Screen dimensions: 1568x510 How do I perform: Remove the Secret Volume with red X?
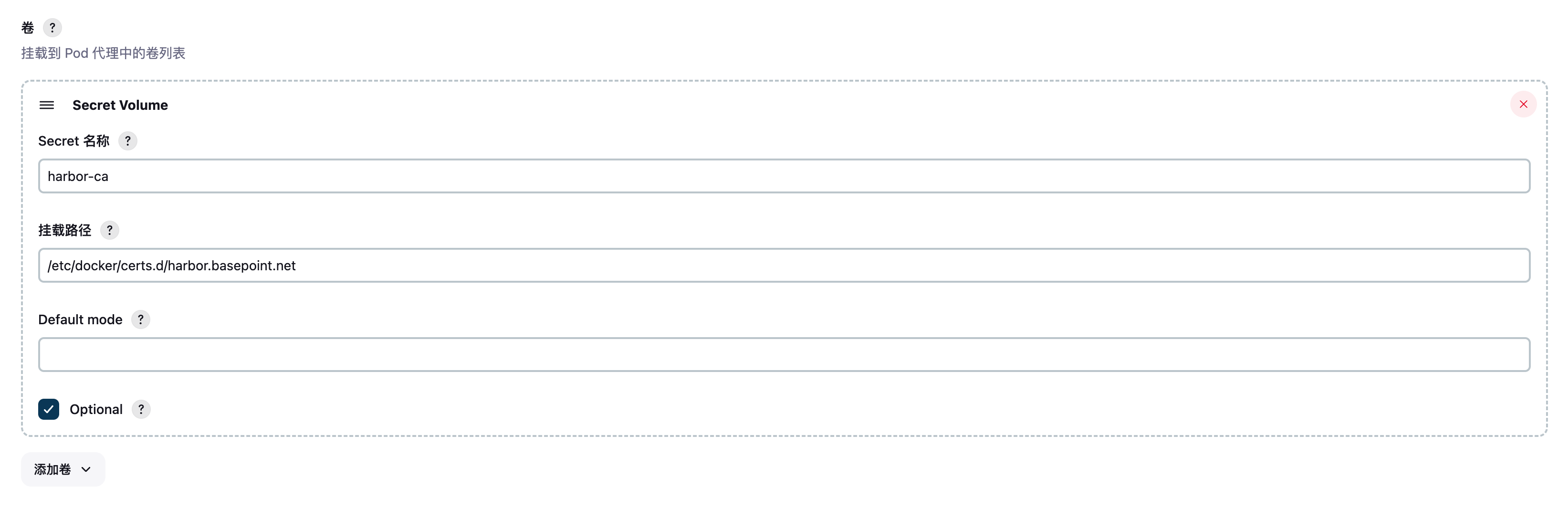pos(1523,104)
